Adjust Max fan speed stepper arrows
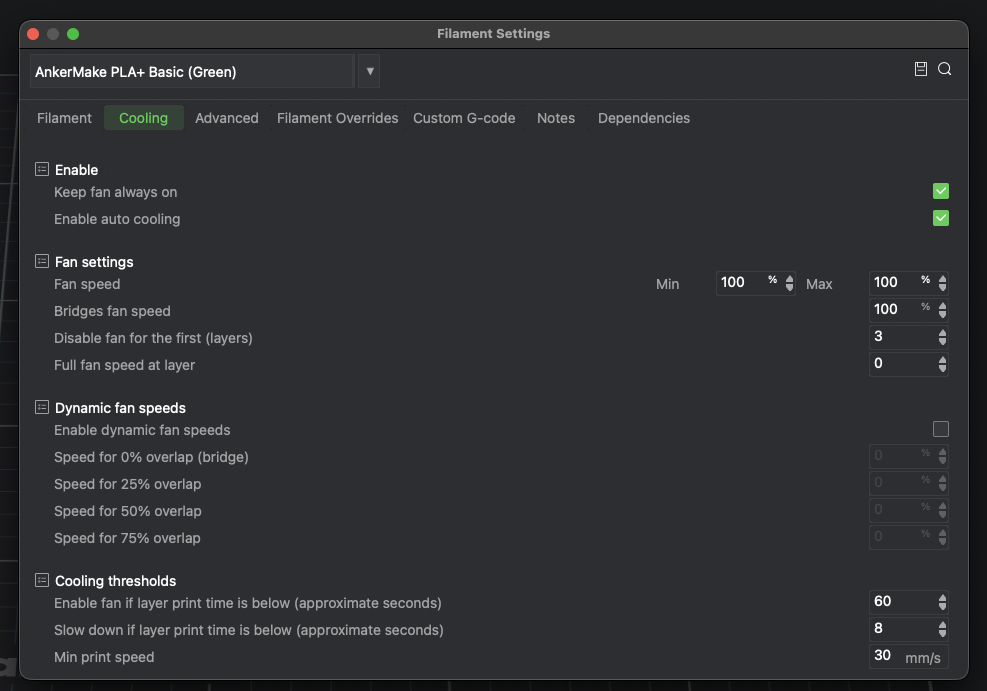987x691 pixels. point(942,283)
